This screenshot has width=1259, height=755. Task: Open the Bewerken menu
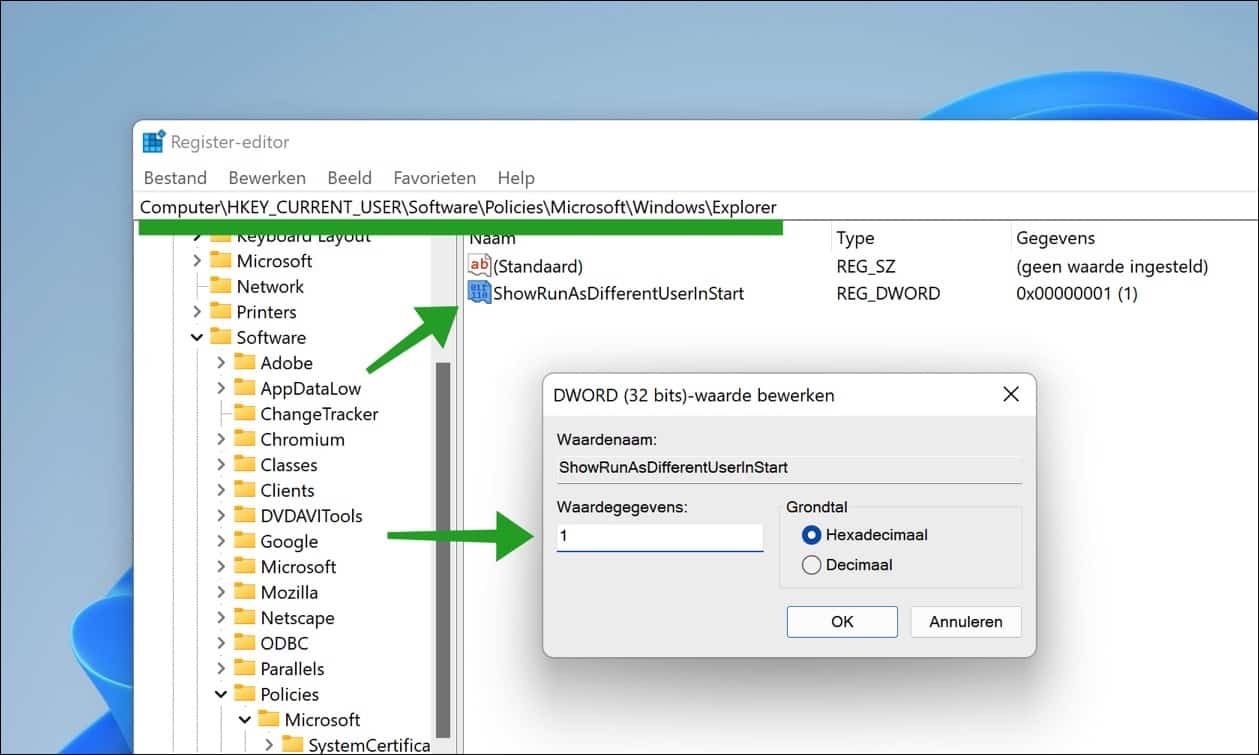point(267,178)
